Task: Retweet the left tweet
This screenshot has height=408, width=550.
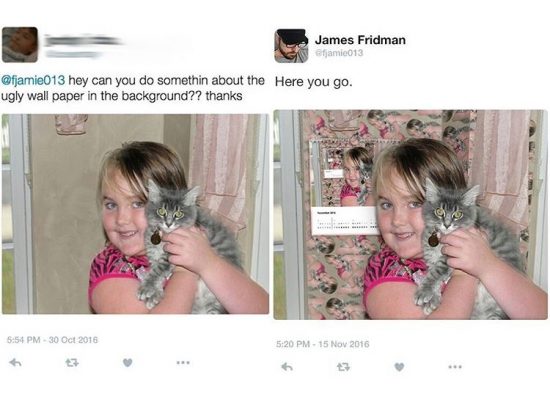Action: coord(72,362)
